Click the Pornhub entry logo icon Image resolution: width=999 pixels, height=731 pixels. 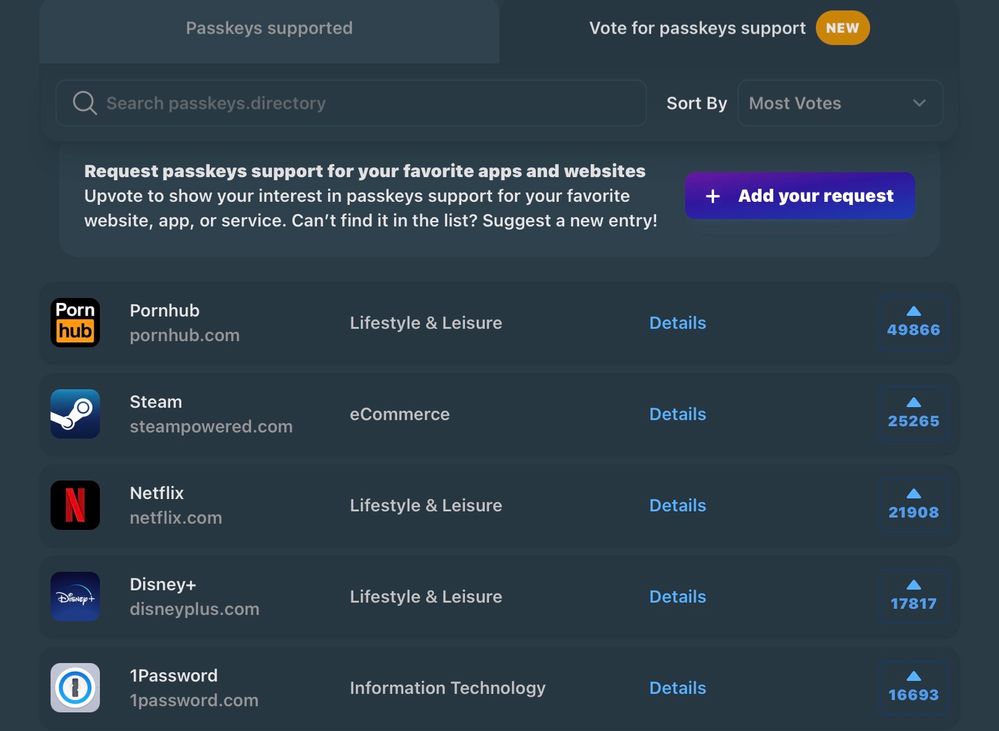pos(75,323)
